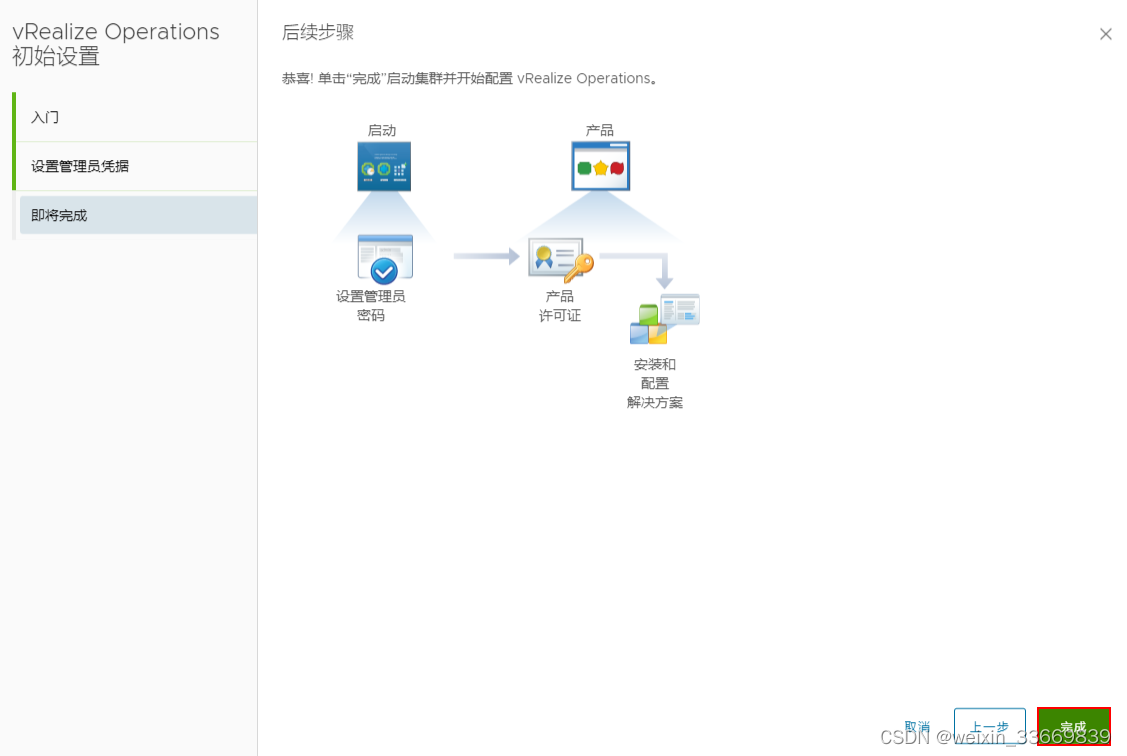This screenshot has height=756, width=1127.
Task: Select the 即将完成 sidebar step
Action: point(138,215)
